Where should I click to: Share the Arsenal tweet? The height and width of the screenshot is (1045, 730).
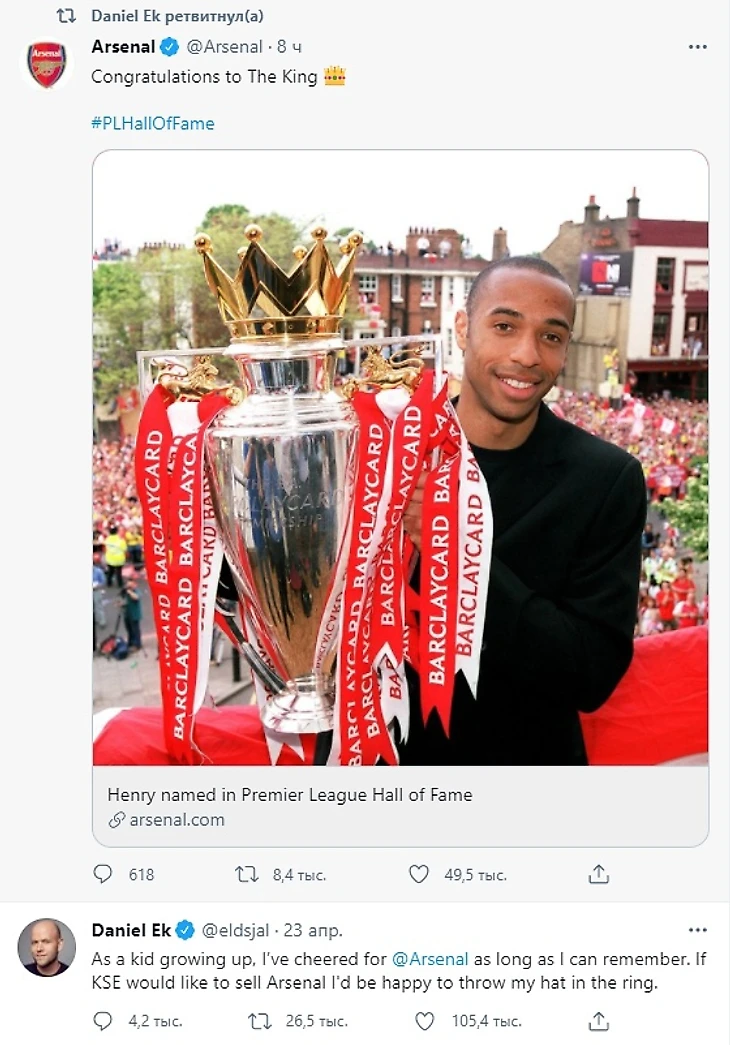[x=598, y=874]
